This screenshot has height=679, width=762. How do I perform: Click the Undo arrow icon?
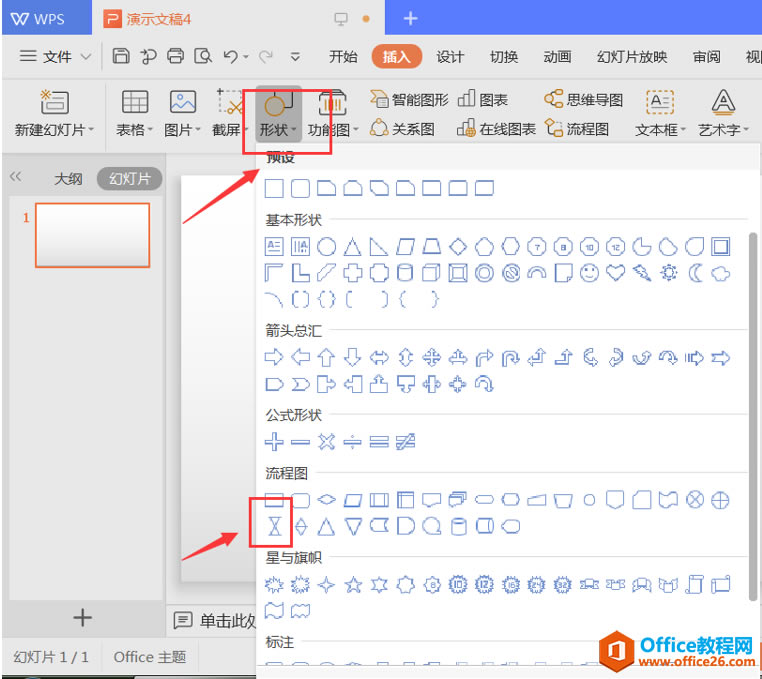pyautogui.click(x=231, y=57)
